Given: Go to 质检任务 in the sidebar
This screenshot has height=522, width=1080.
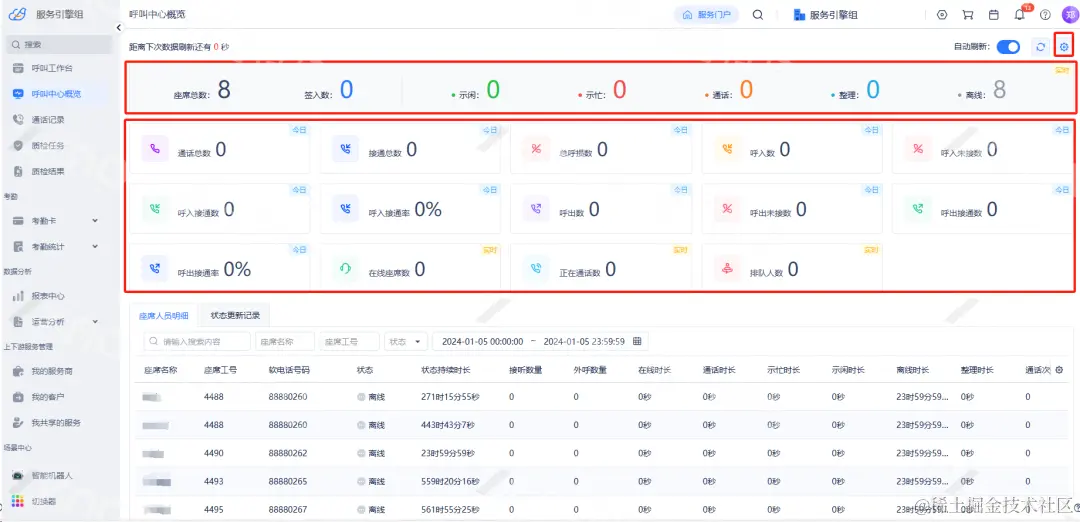Looking at the screenshot, I should pos(48,146).
